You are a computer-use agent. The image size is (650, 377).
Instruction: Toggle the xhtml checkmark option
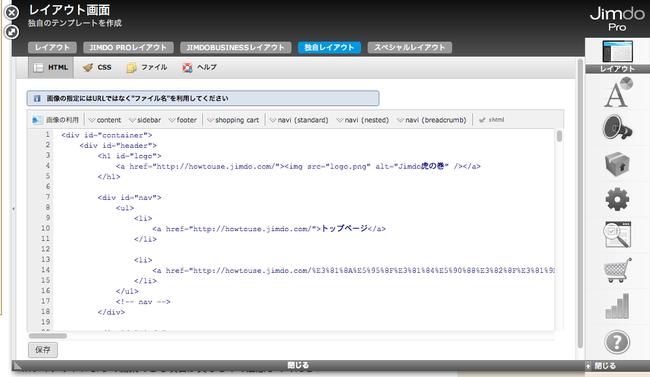[x=492, y=120]
